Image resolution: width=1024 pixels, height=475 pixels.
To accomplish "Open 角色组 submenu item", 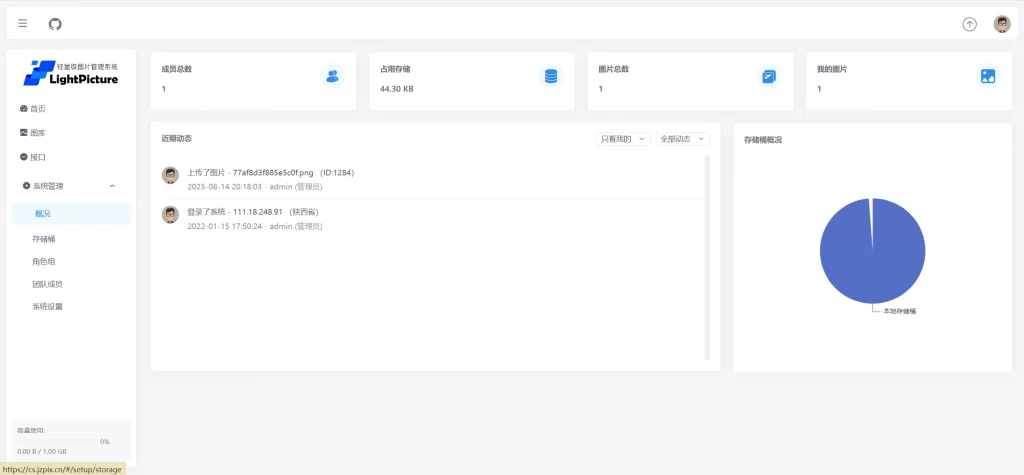I will point(43,261).
